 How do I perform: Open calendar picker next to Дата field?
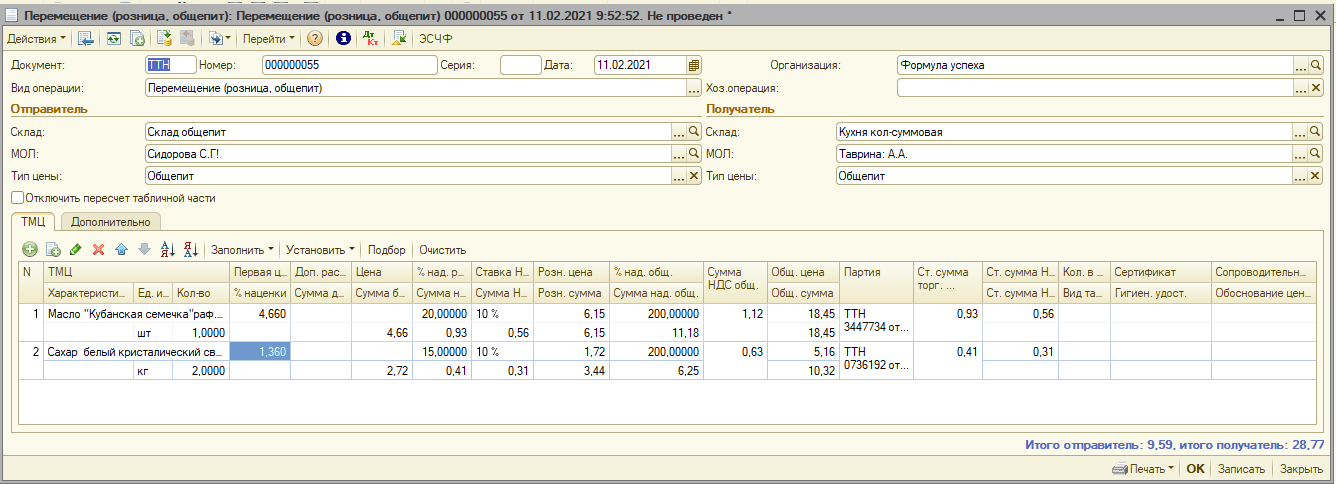point(693,65)
